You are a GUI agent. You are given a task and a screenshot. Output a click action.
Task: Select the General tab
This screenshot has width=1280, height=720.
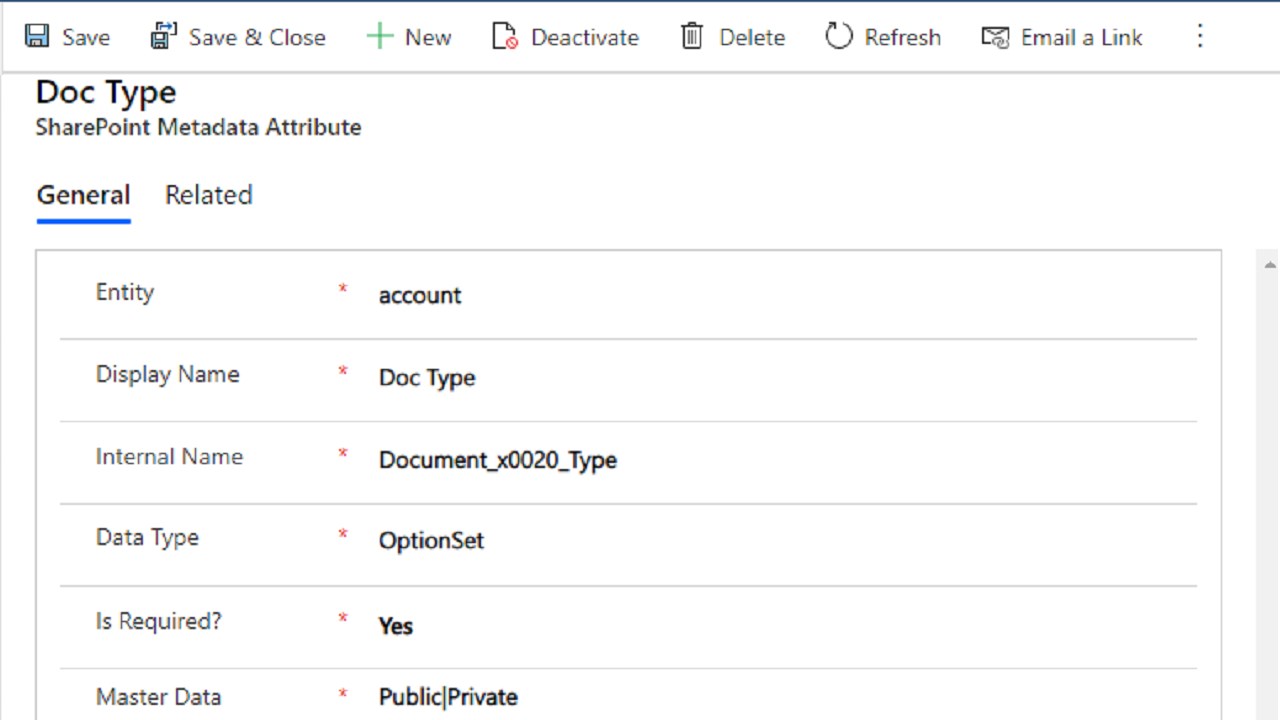[x=83, y=195]
